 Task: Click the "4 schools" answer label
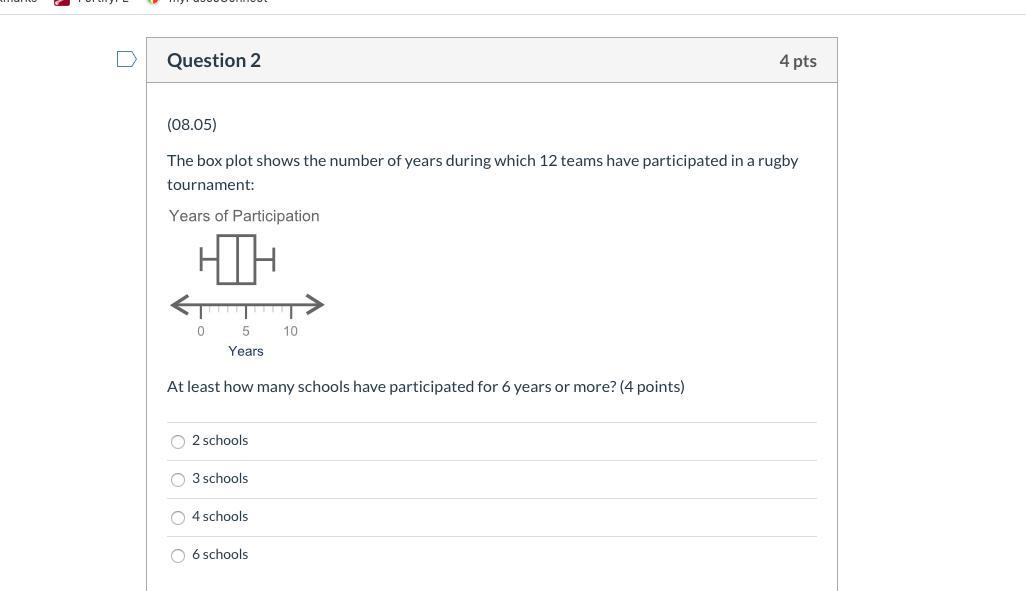click(x=220, y=516)
